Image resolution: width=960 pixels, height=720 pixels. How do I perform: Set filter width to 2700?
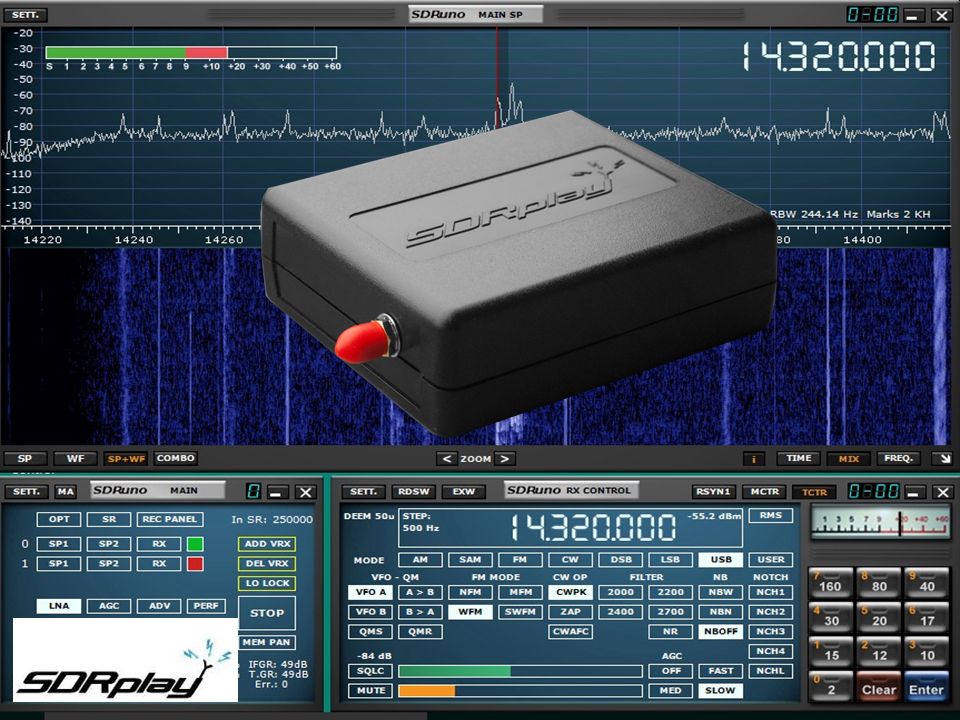[x=670, y=612]
